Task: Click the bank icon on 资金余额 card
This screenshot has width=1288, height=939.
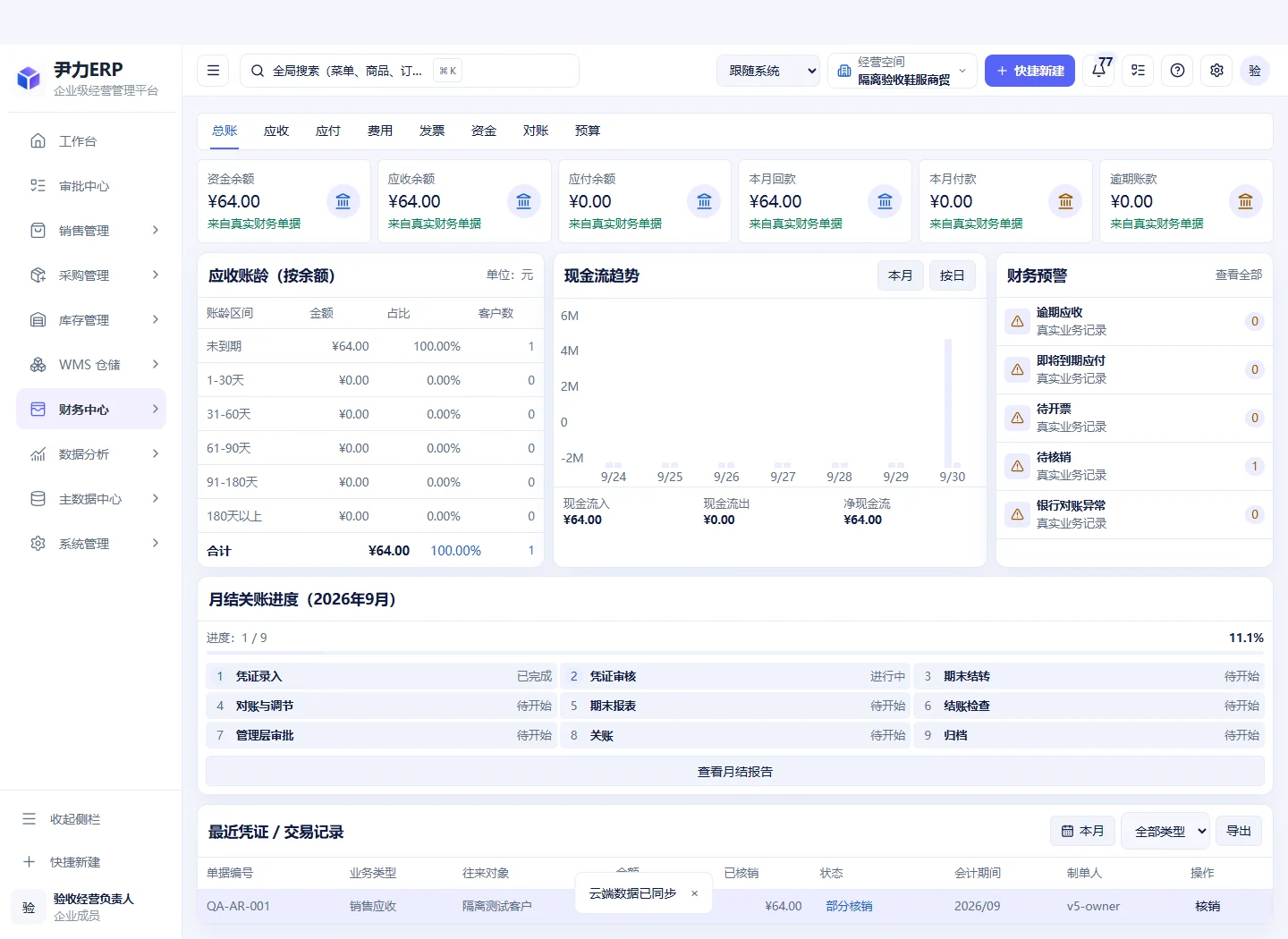Action: pyautogui.click(x=343, y=201)
